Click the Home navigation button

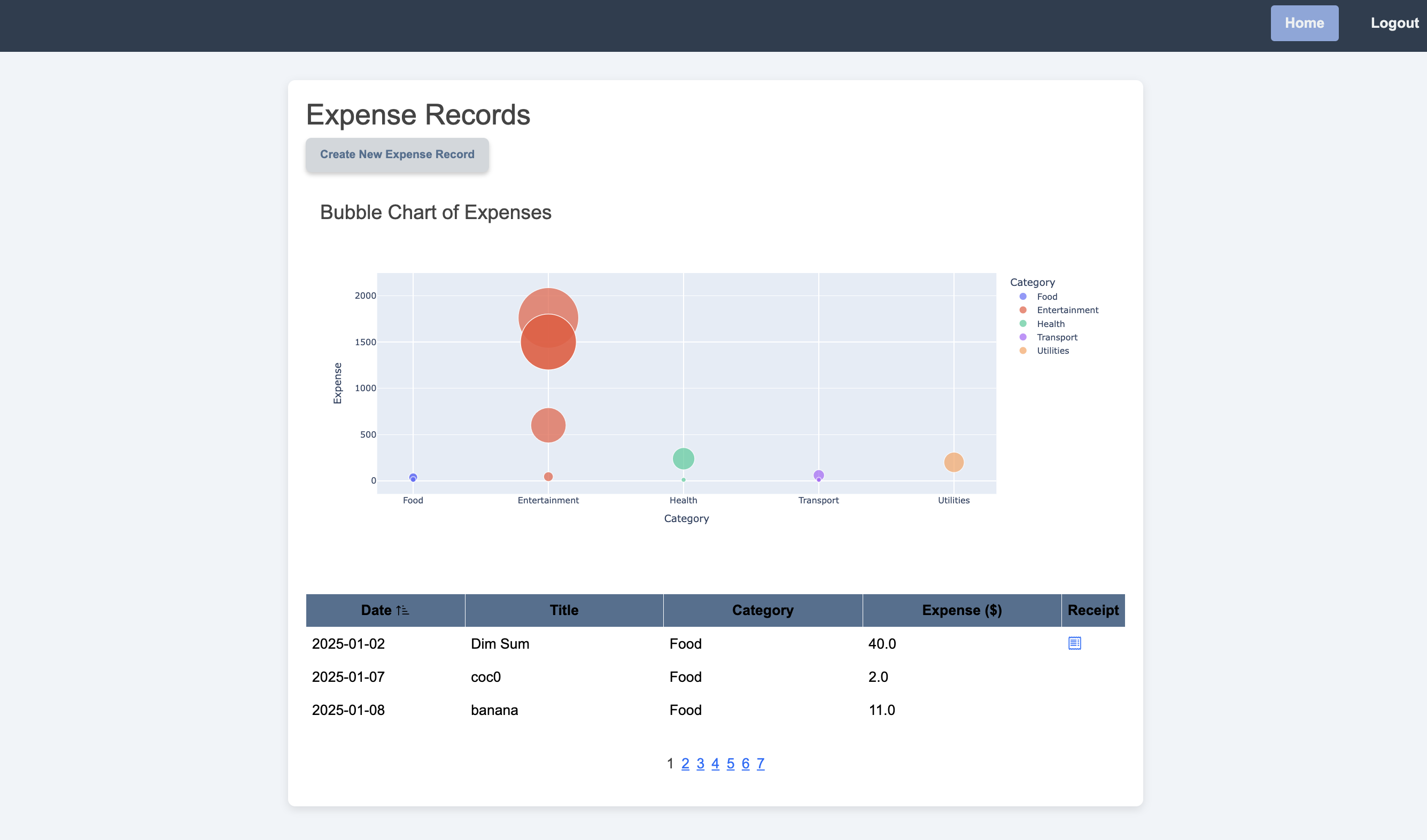coord(1304,23)
